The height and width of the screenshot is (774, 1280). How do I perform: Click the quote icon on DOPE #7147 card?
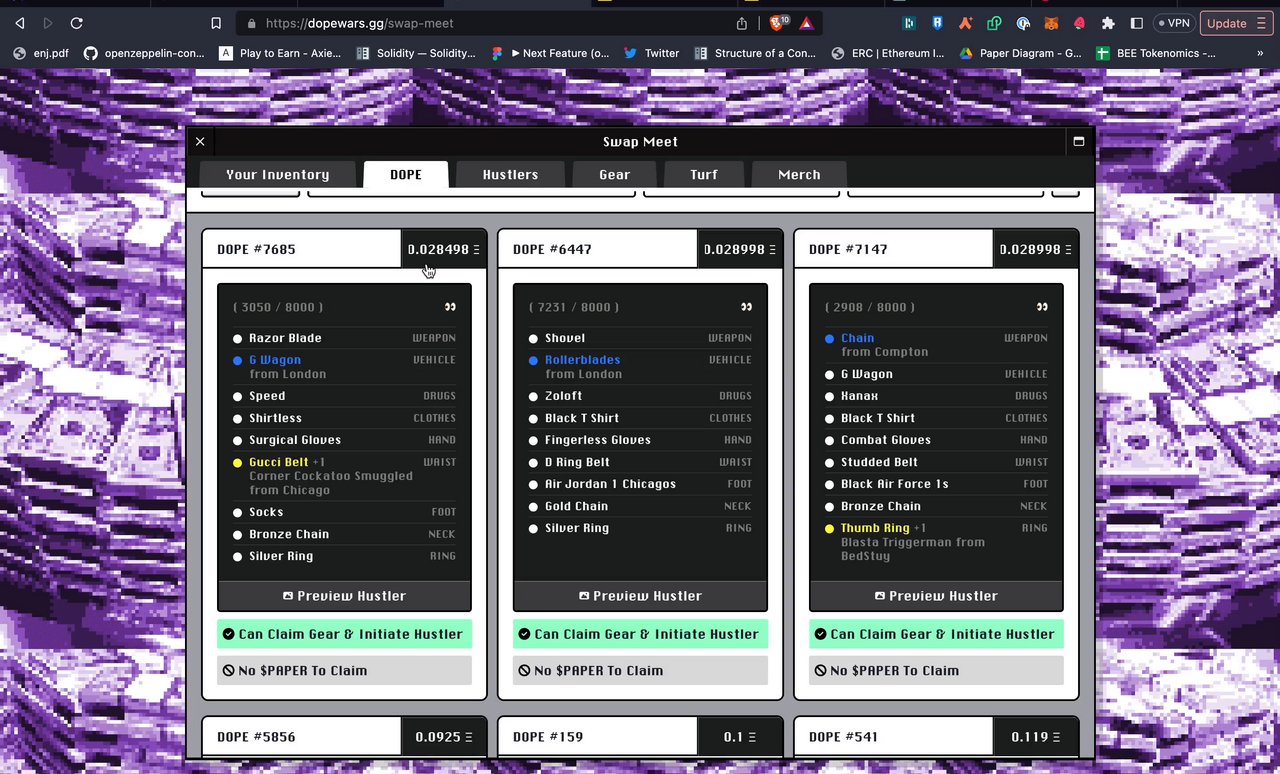click(1043, 307)
